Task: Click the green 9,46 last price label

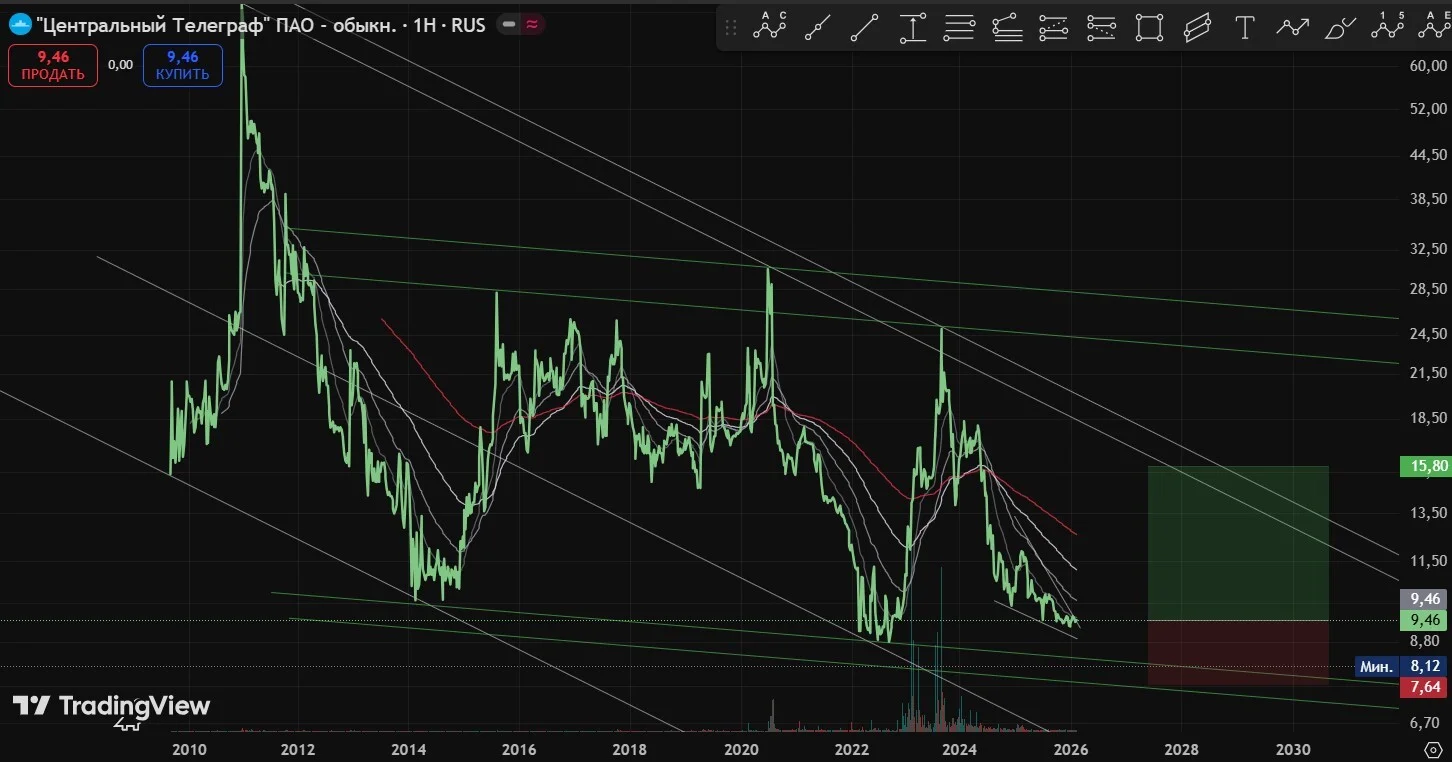Action: (1425, 620)
